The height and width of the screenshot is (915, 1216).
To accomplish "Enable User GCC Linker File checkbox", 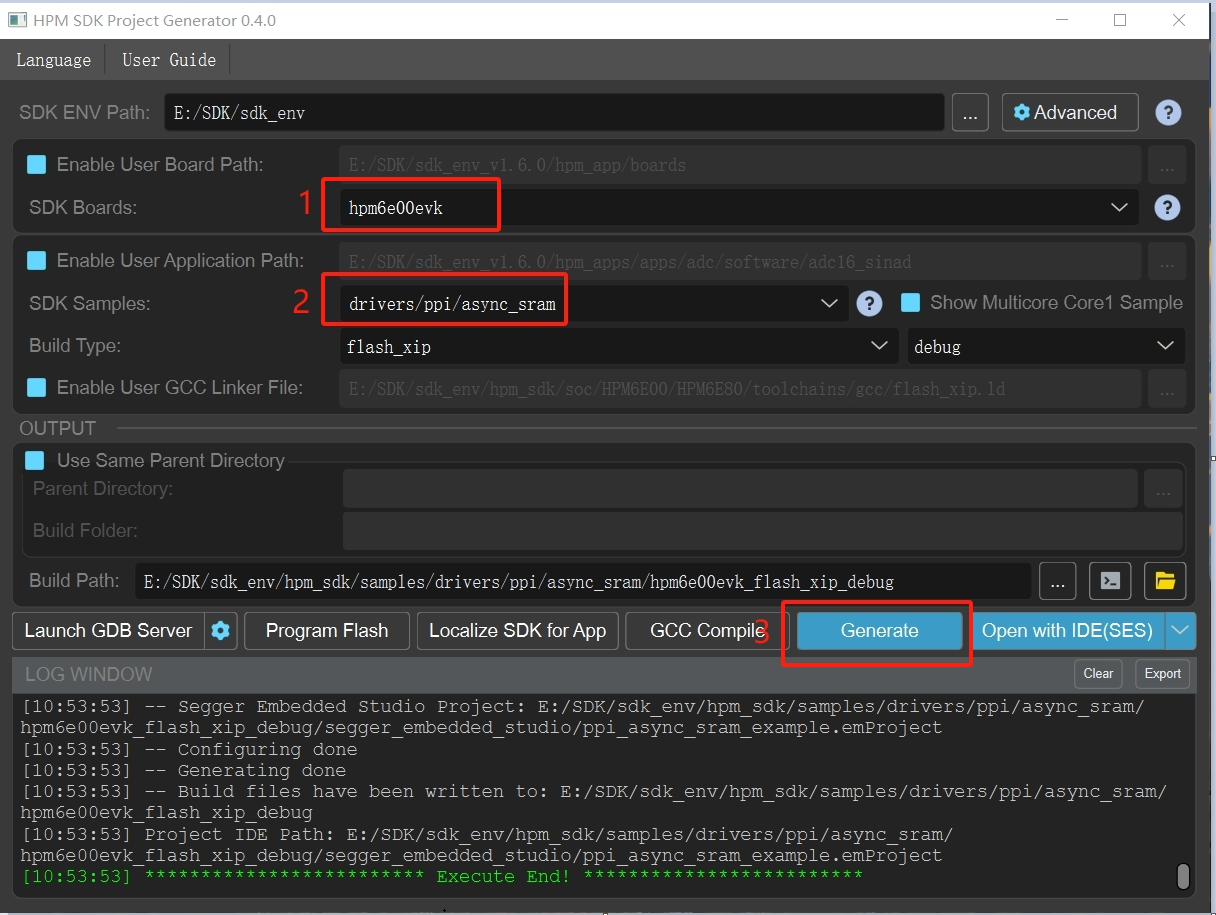I will 36,387.
